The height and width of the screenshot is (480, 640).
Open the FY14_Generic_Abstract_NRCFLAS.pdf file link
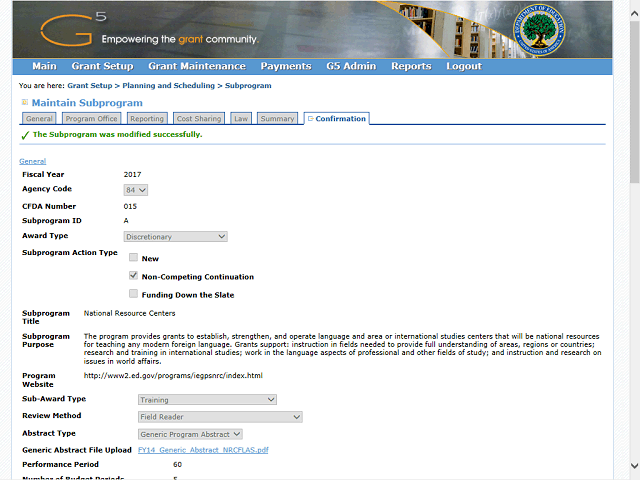coord(203,450)
